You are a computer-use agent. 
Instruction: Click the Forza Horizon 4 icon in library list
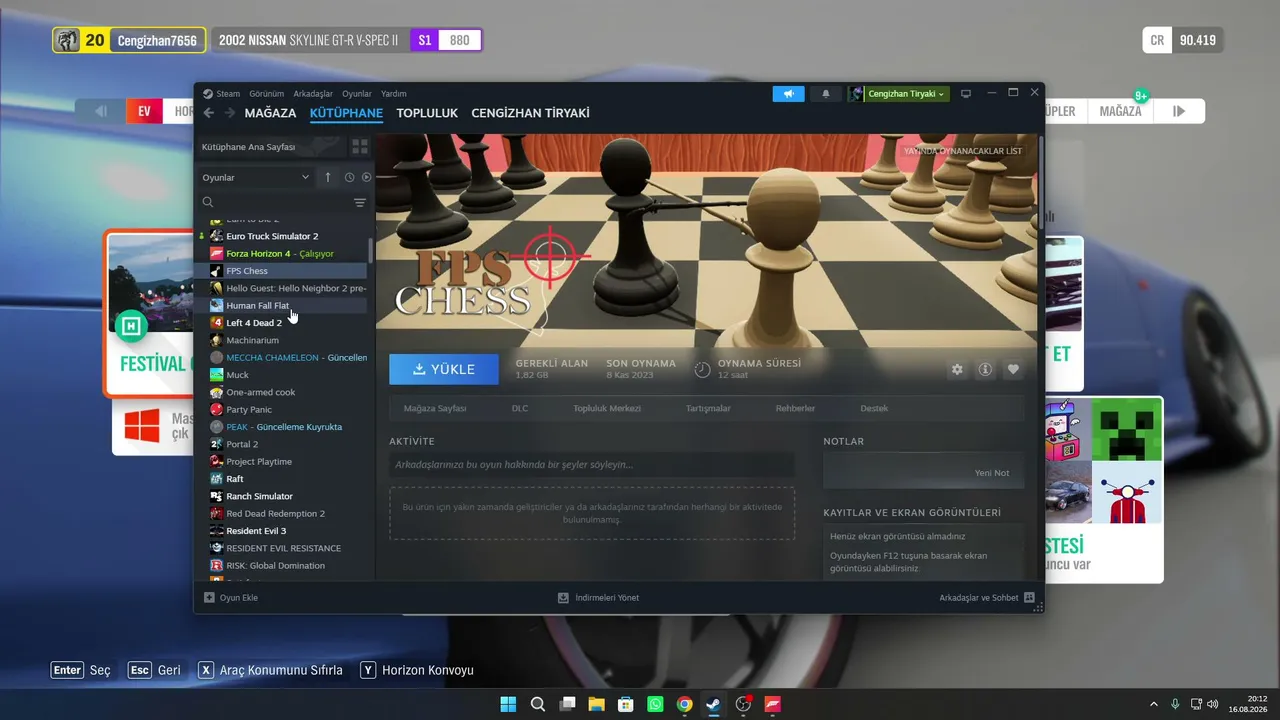pos(216,254)
